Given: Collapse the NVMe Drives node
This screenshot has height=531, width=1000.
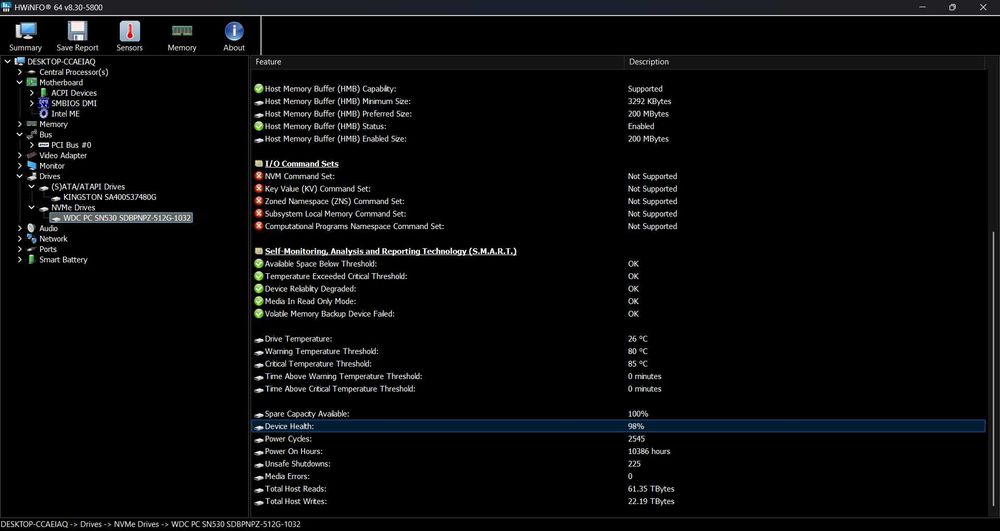Looking at the screenshot, I should 32,207.
